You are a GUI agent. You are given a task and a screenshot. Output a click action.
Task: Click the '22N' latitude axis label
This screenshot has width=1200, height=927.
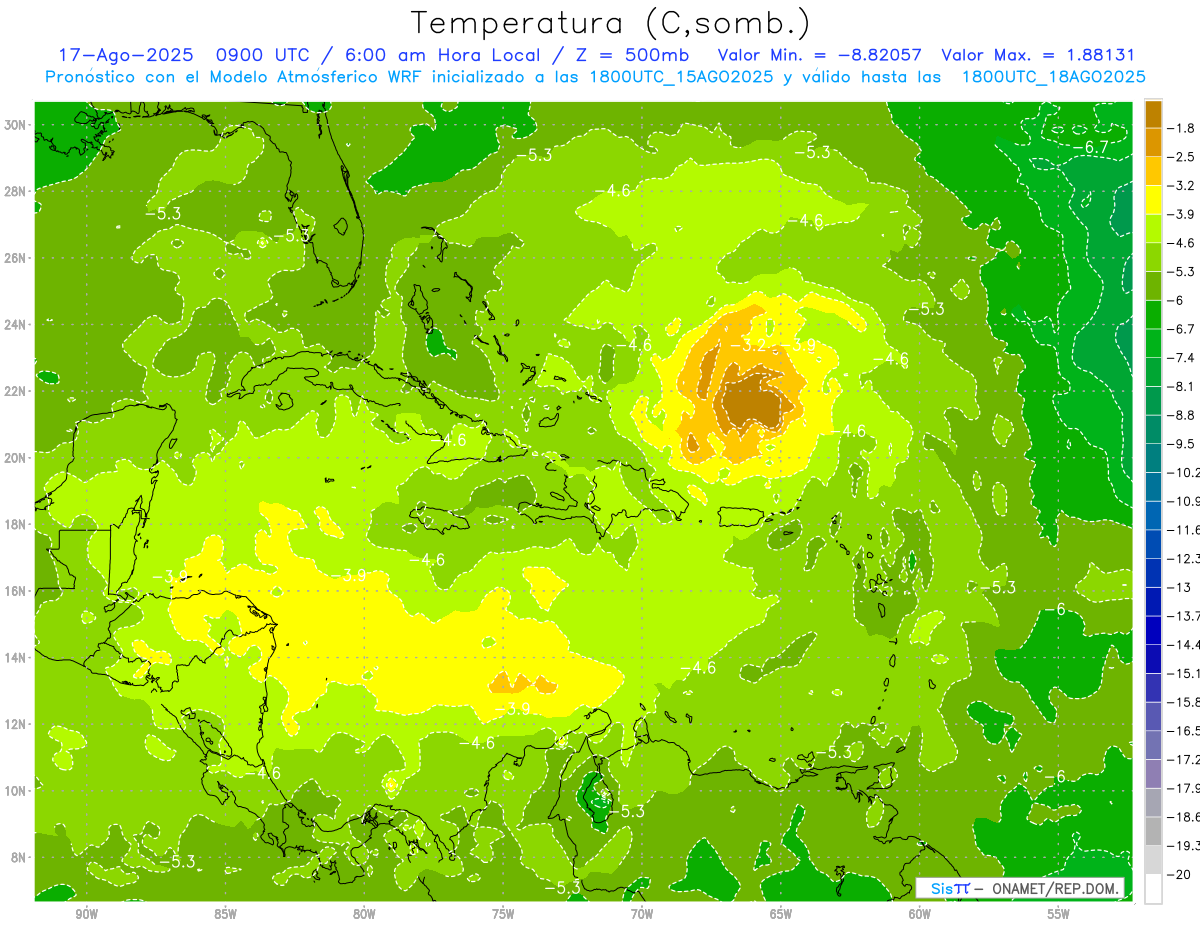point(16,391)
